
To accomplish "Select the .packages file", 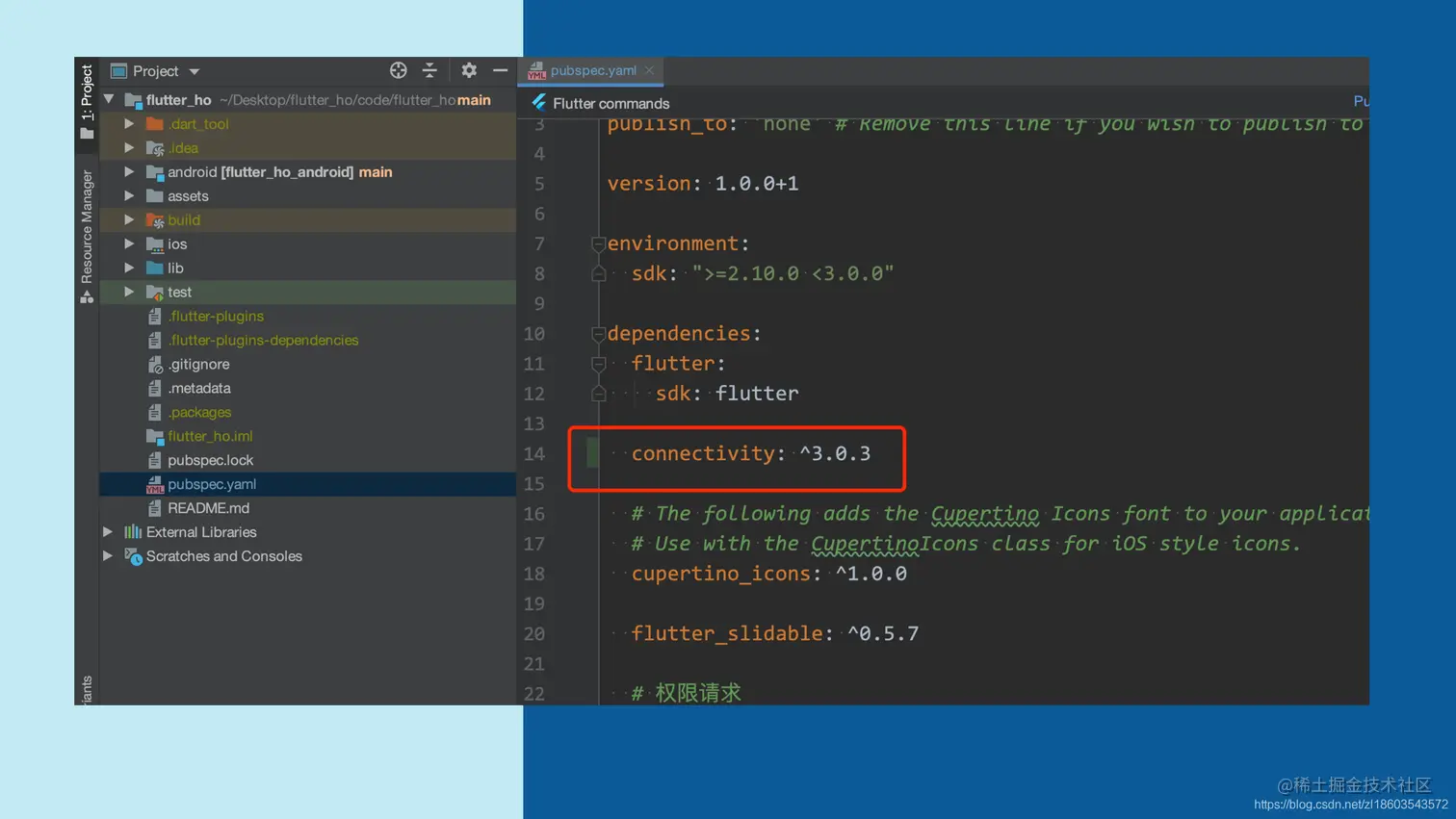I will [198, 412].
